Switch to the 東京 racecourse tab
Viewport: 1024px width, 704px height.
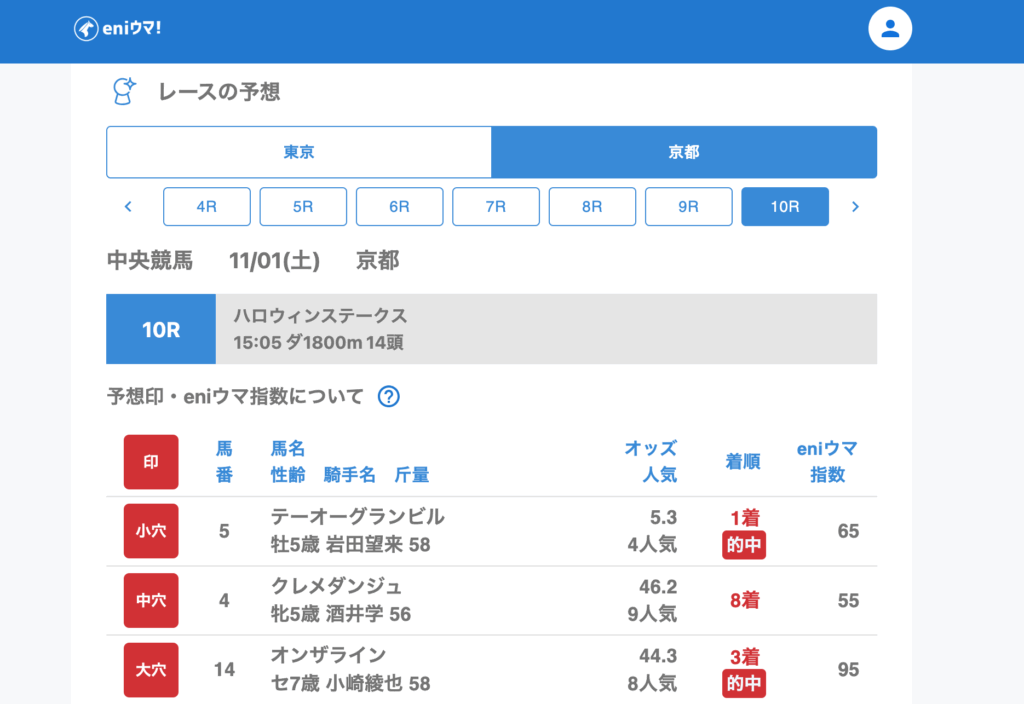[299, 152]
